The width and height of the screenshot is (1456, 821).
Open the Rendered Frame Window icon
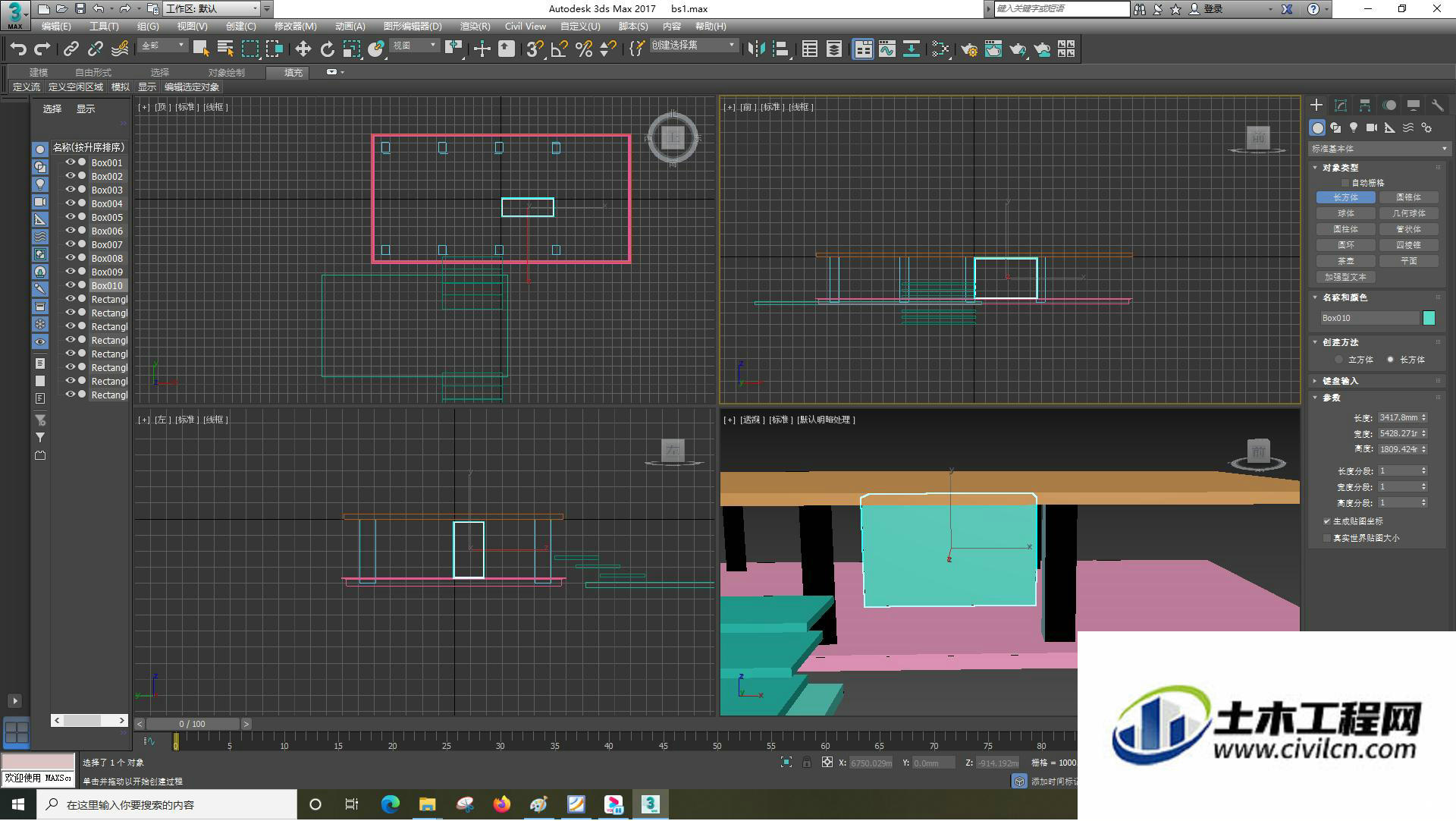[993, 49]
